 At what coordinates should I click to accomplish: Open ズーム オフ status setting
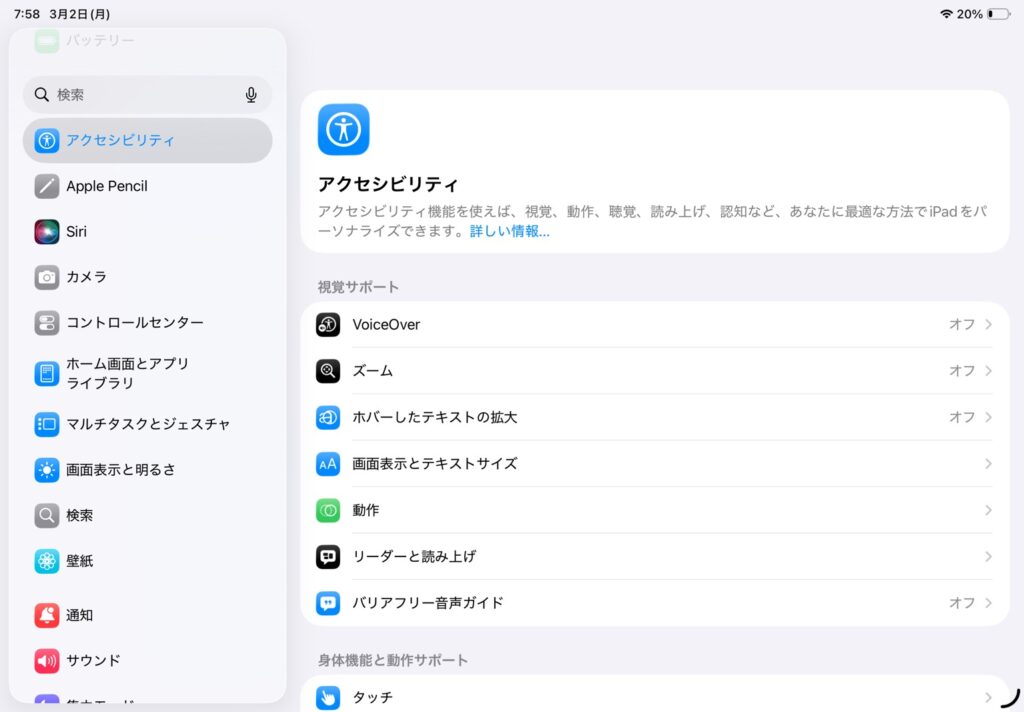pyautogui.click(x=962, y=371)
